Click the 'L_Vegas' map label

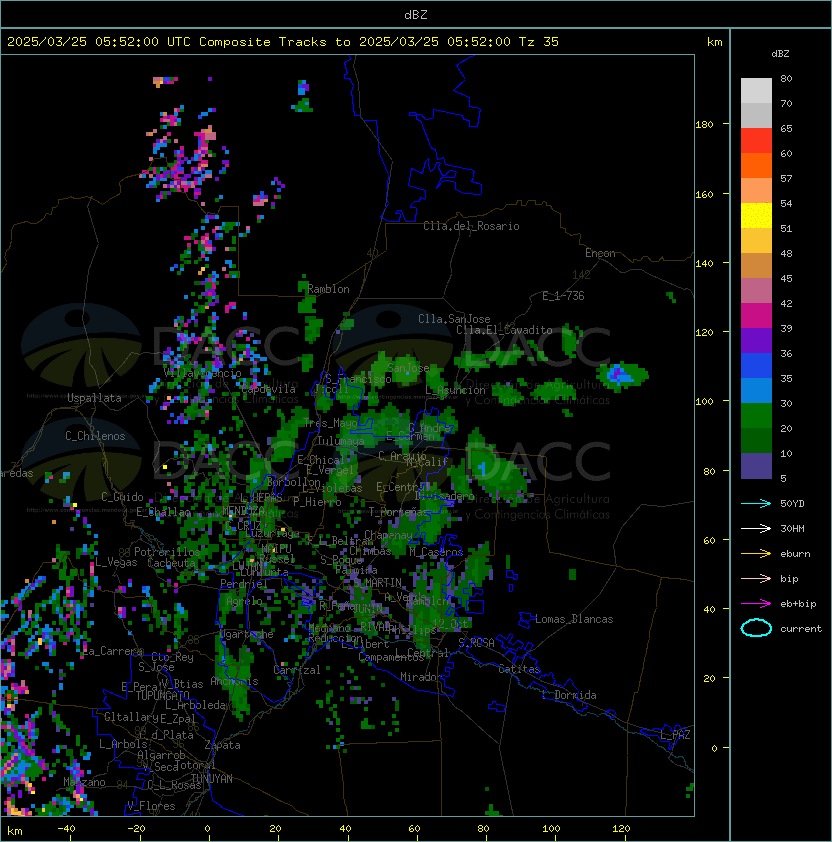(116, 562)
